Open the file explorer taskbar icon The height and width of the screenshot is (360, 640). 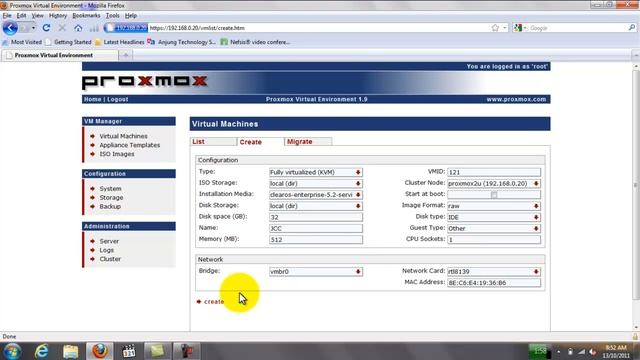click(71, 351)
